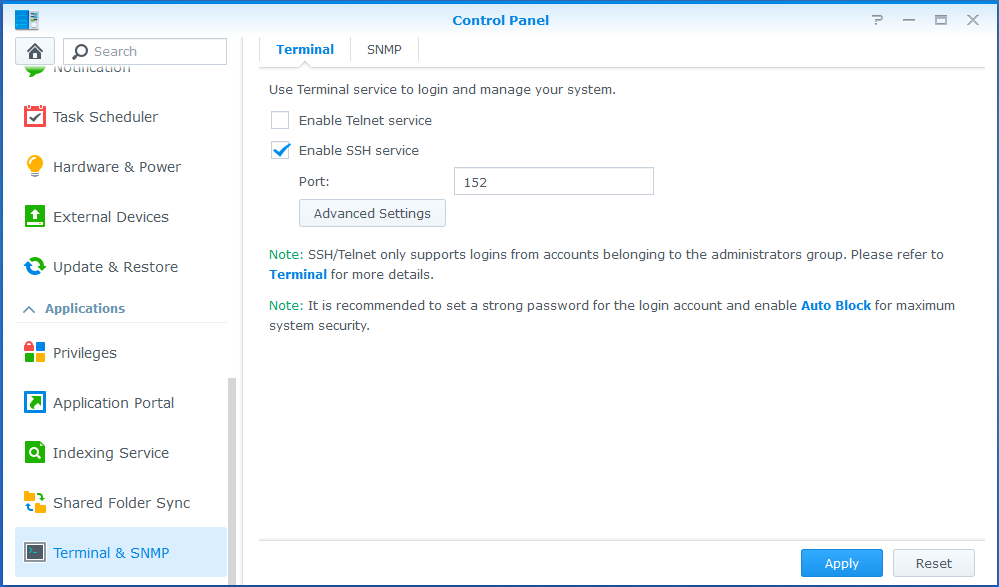This screenshot has height=587, width=999.
Task: Maximize the Control Panel window
Action: [941, 20]
